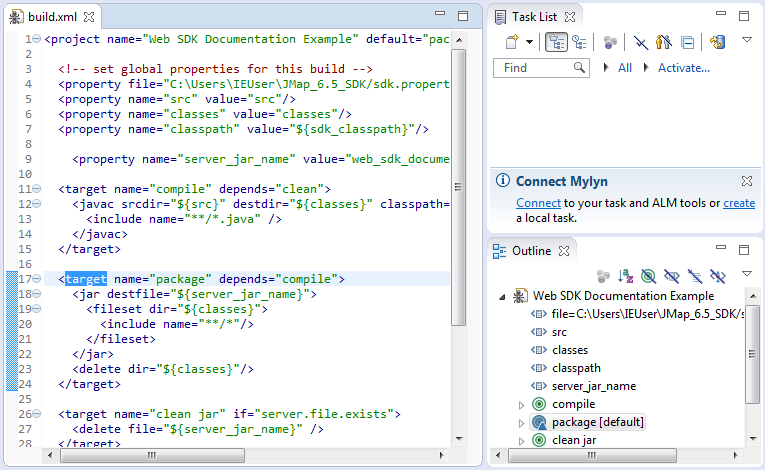Image resolution: width=765 pixels, height=470 pixels.
Task: Select the build.xml editor tab
Action: click(x=51, y=17)
